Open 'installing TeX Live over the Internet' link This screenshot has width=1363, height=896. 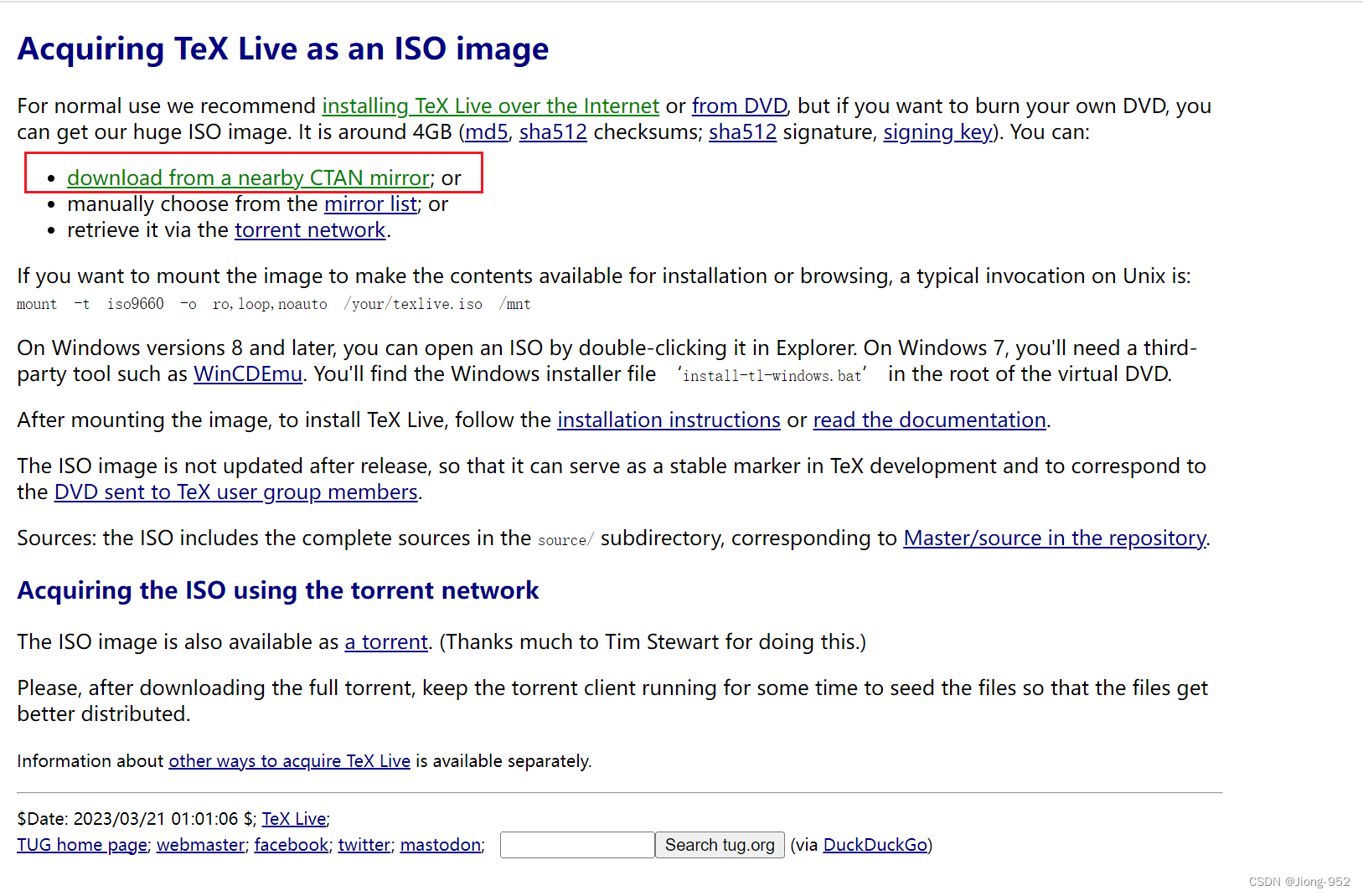[x=490, y=106]
